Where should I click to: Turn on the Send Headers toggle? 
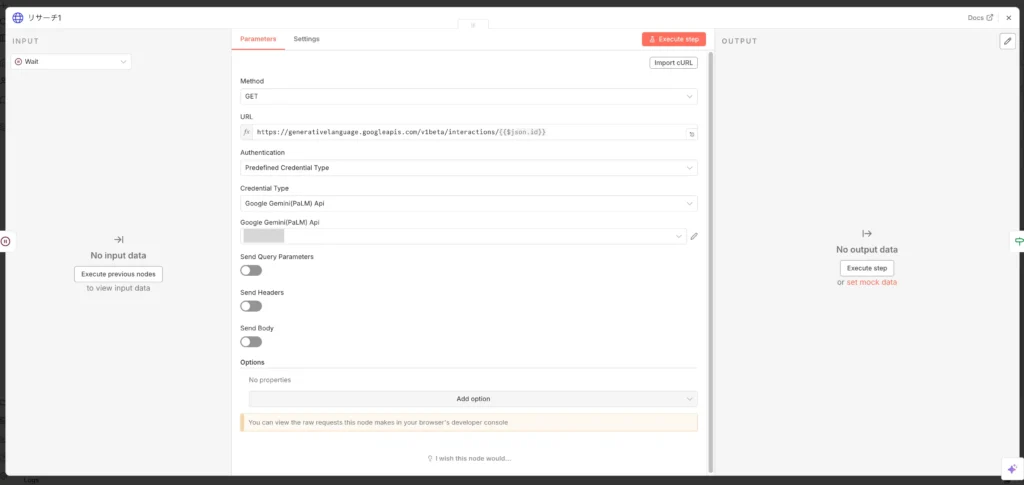click(x=251, y=306)
